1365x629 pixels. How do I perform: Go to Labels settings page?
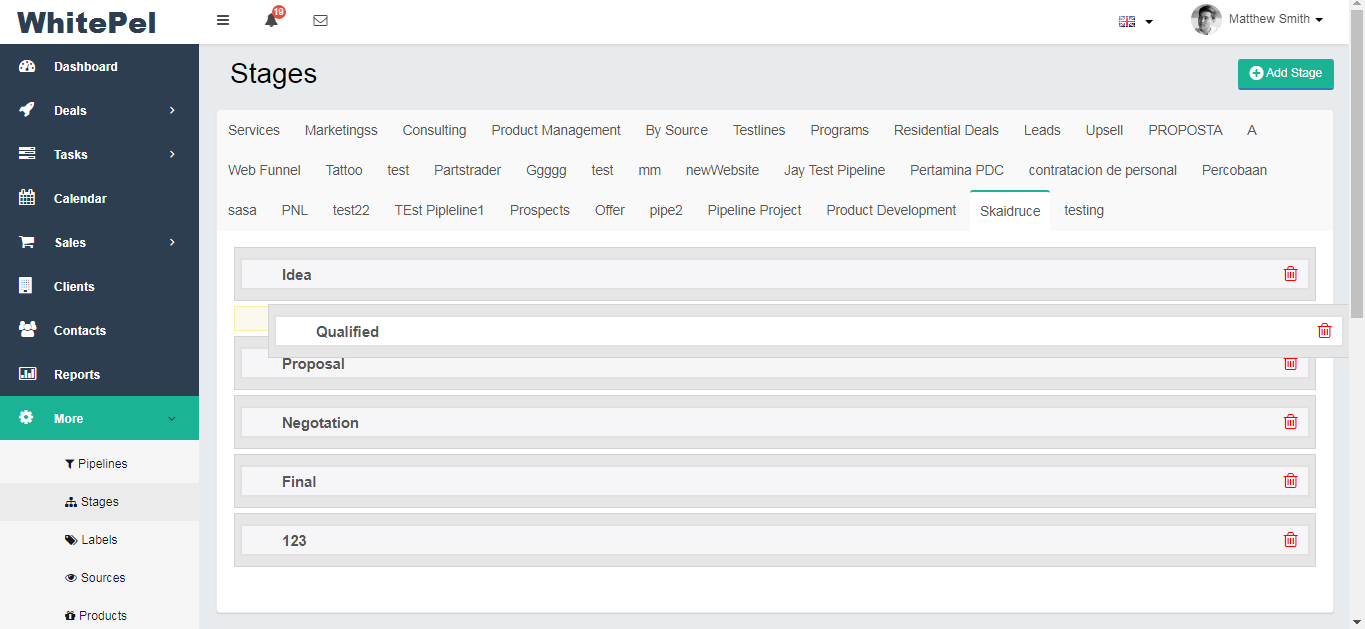(99, 540)
